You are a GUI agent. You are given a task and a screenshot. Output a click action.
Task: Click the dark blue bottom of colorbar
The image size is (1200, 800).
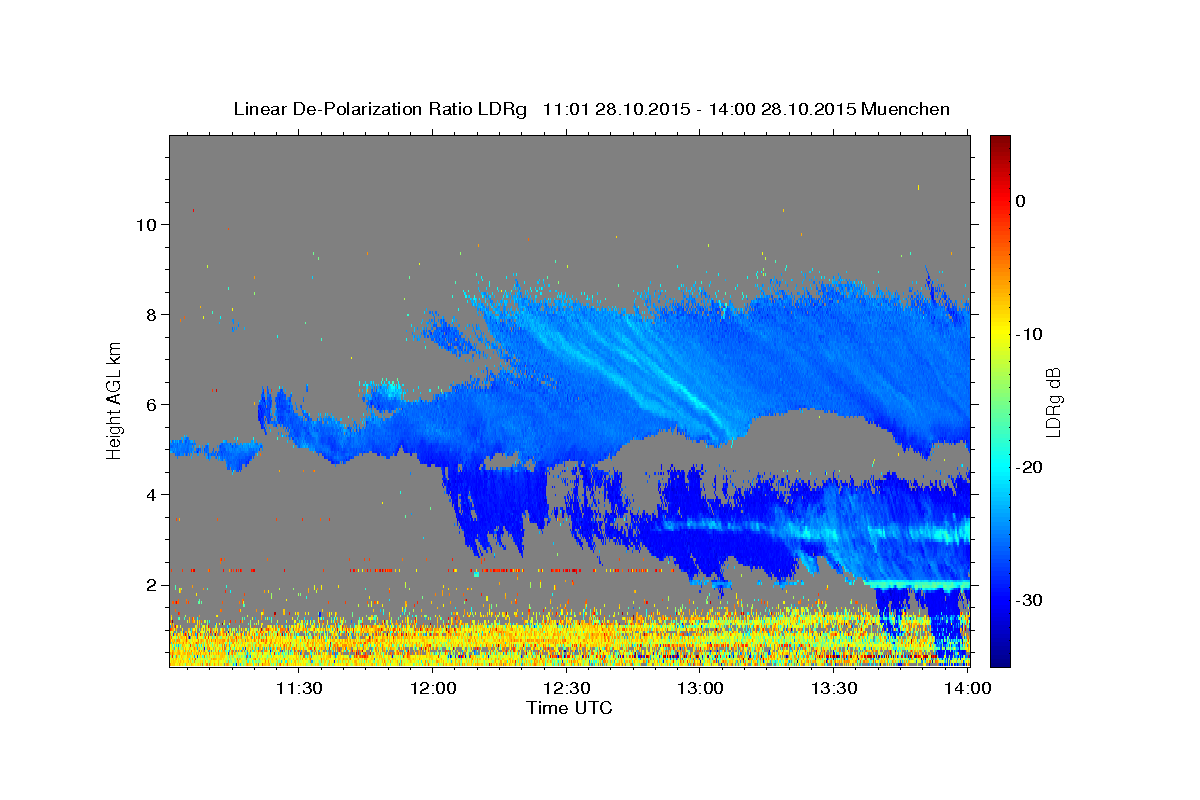(x=1000, y=655)
